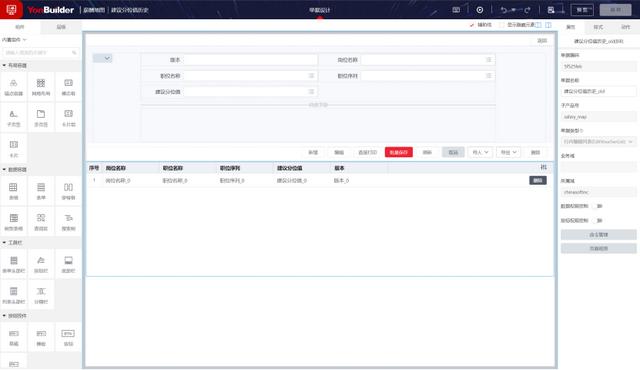The height and width of the screenshot is (370, 640).
Task: Pick the divider-bar component with the I-beam icon
Action: (41, 295)
